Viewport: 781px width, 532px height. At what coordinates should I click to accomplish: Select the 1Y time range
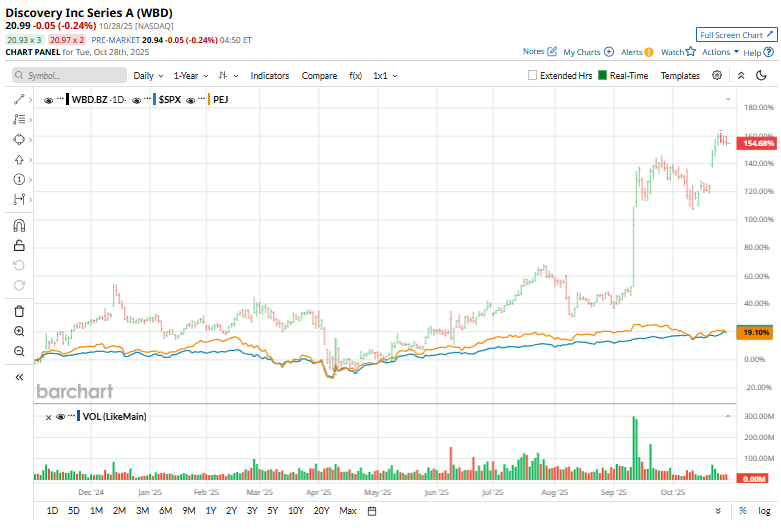coord(211,511)
